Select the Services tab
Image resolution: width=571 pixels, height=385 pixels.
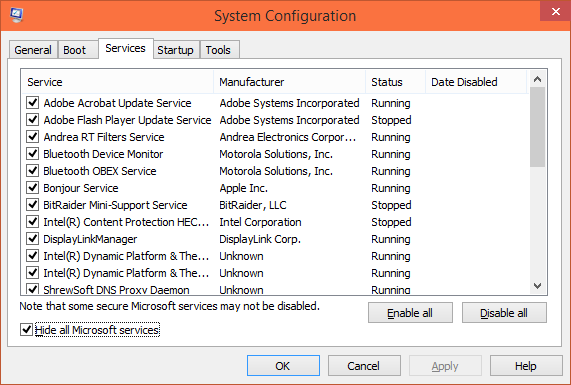point(125,48)
